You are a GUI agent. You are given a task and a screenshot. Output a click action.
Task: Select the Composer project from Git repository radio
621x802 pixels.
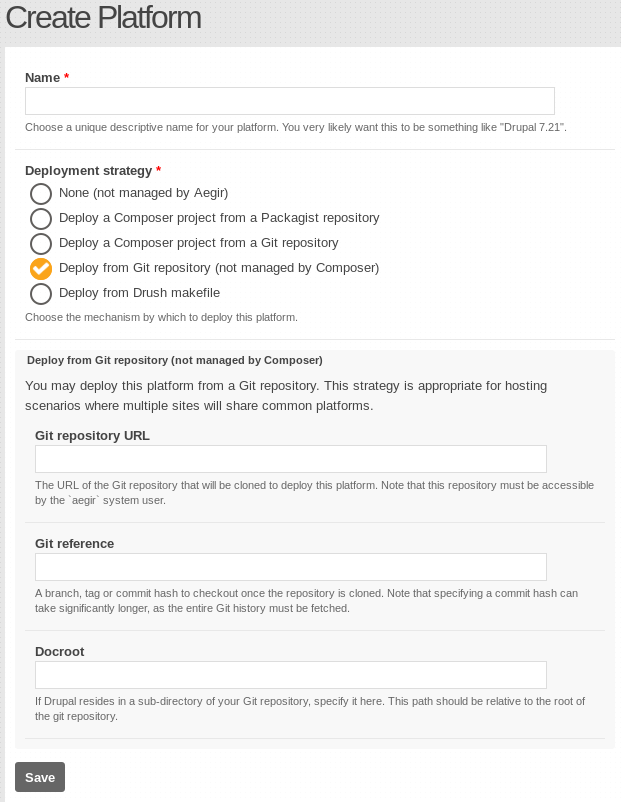click(41, 244)
